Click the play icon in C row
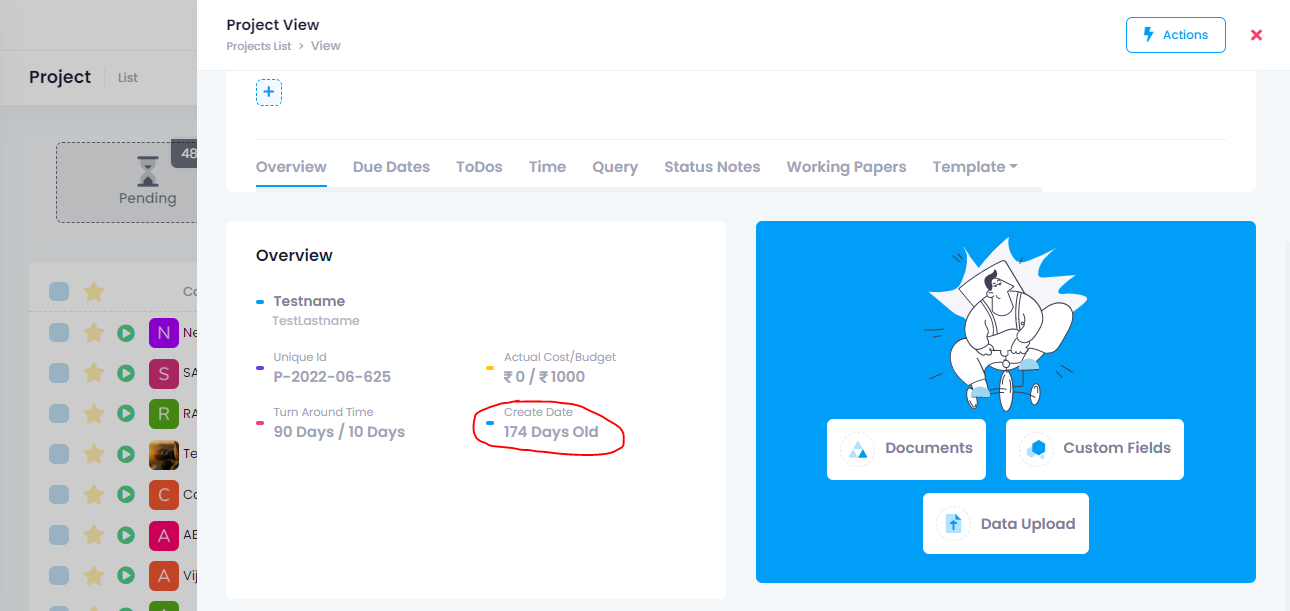Image resolution: width=1290 pixels, height=611 pixels. [126, 494]
